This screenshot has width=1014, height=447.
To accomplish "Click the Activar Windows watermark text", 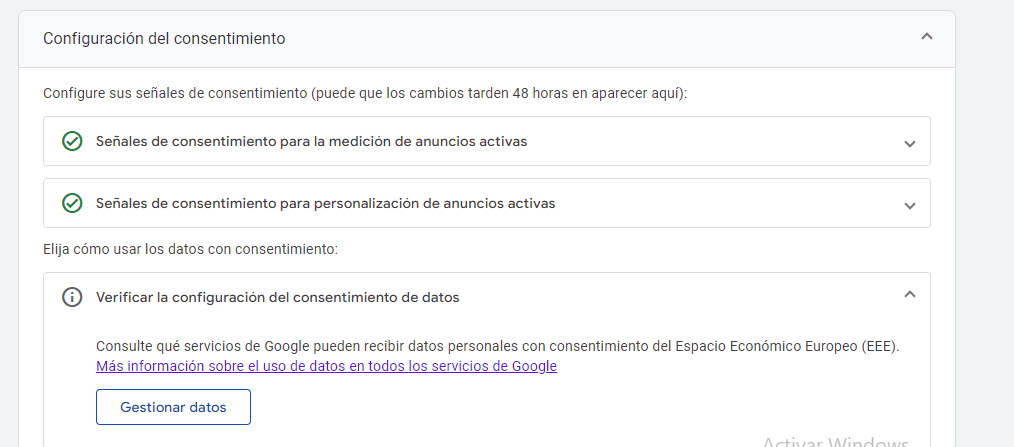I will [x=836, y=441].
